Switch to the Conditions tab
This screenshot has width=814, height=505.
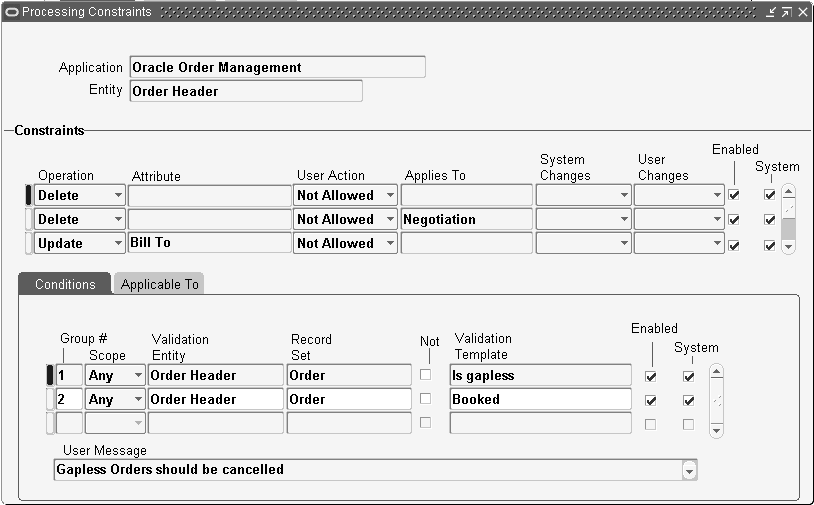click(65, 284)
